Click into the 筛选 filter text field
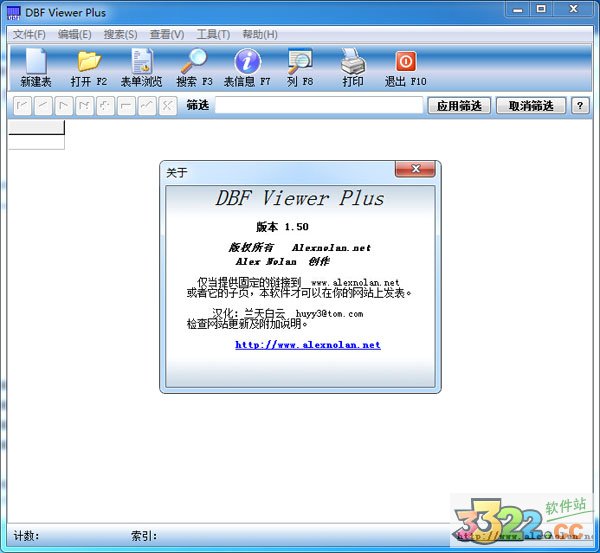The height and width of the screenshot is (553, 600). (x=319, y=105)
